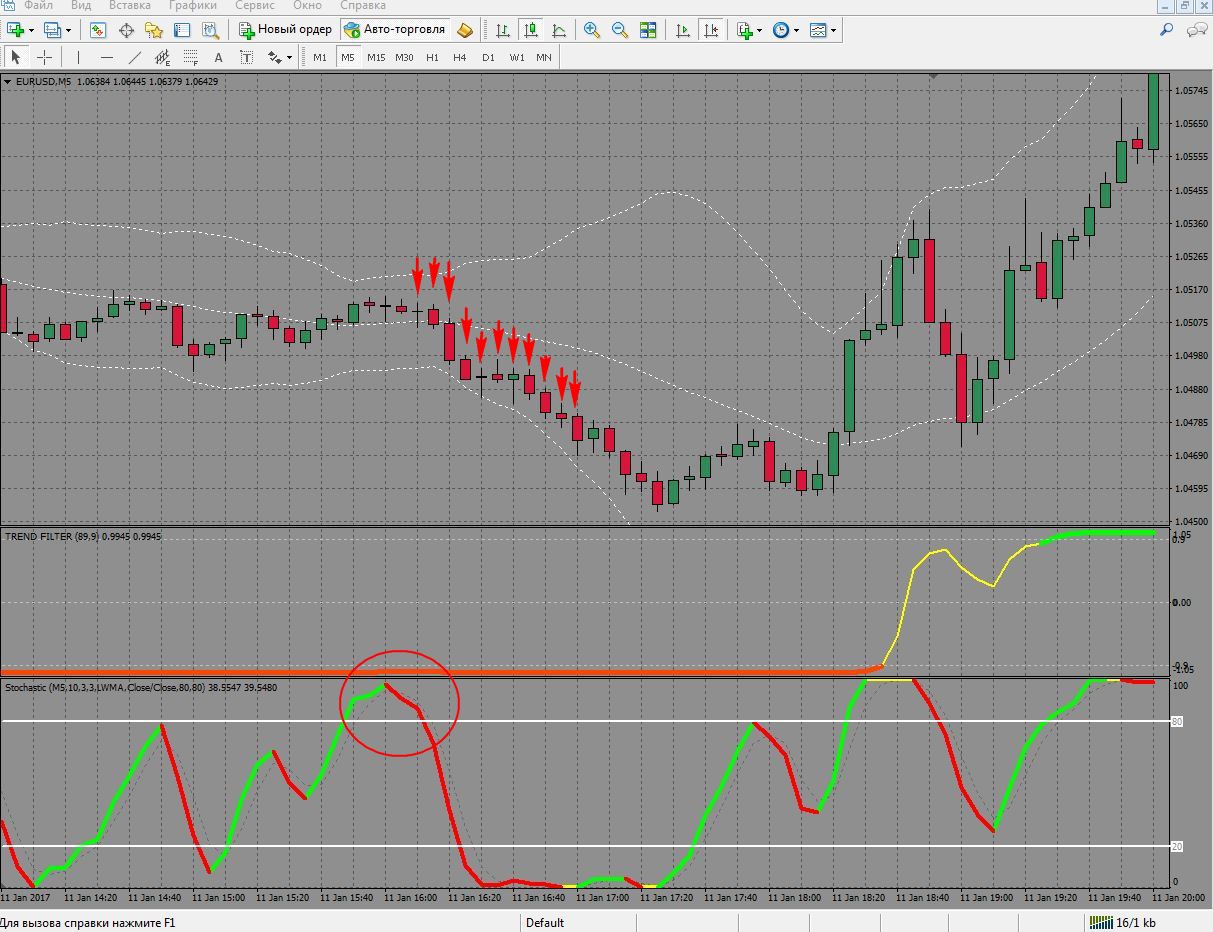Select the Fibonacci retracement tool
This screenshot has height=932, width=1213.
pos(191,57)
